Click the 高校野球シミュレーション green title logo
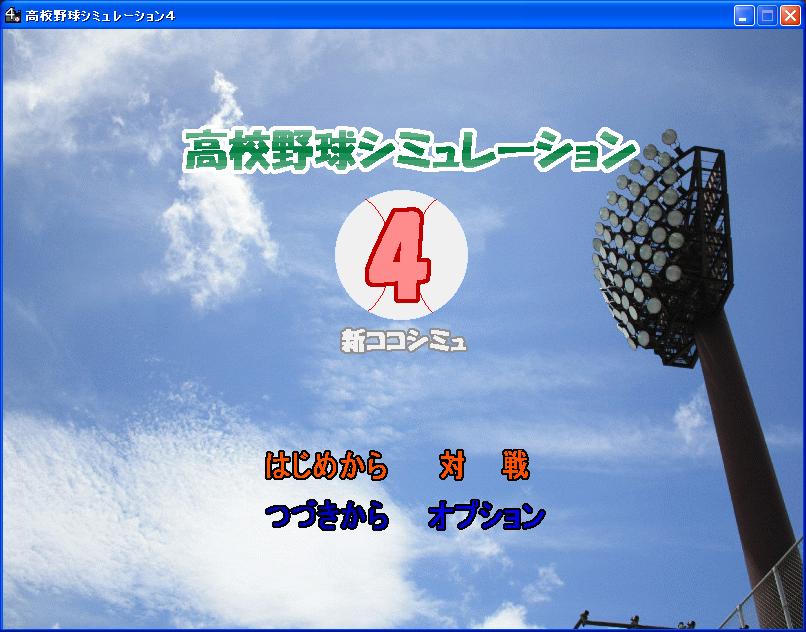Screen dimensions: 806x632 click(410, 150)
